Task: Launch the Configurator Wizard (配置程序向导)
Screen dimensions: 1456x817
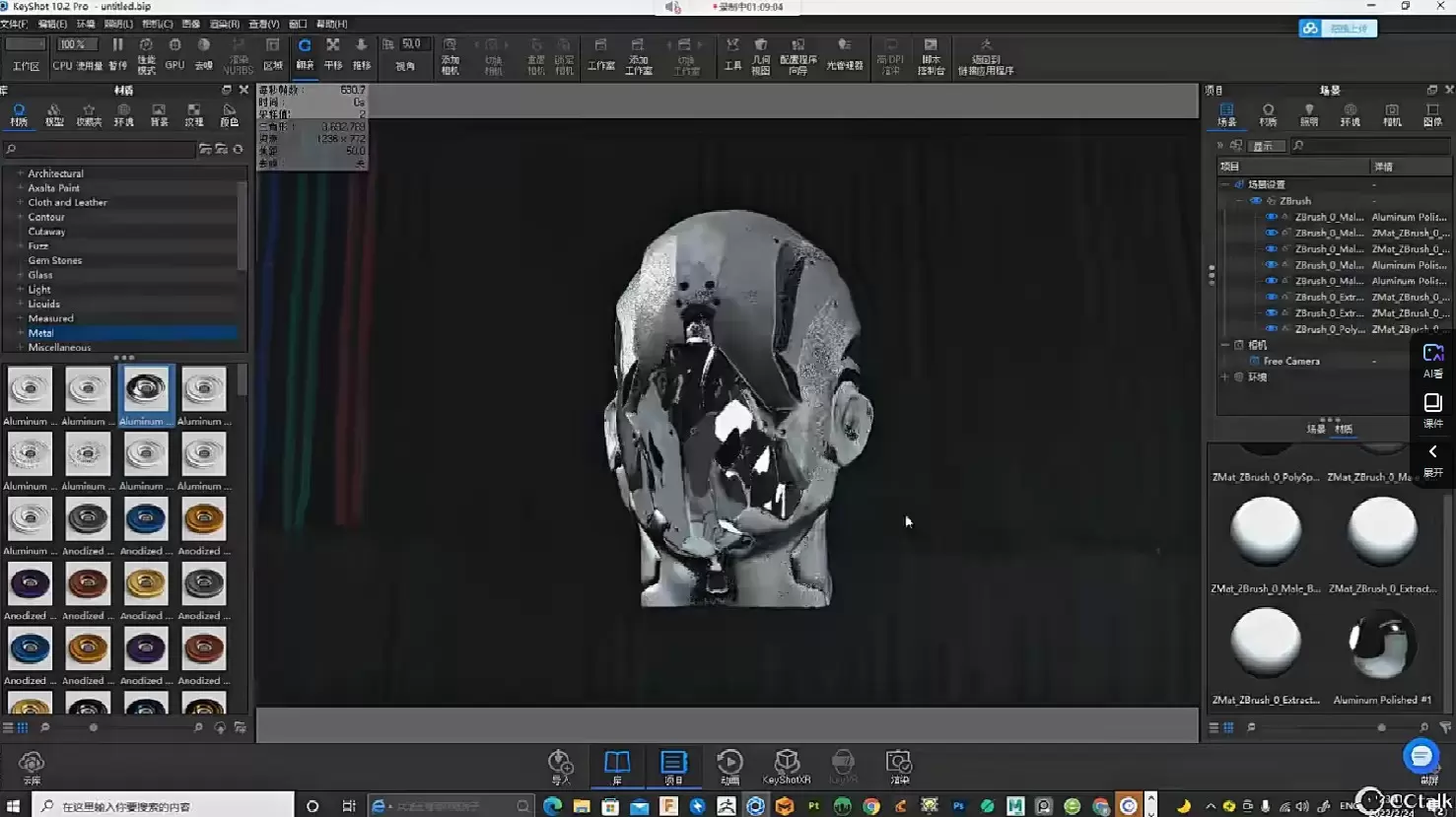Action: coord(798,56)
